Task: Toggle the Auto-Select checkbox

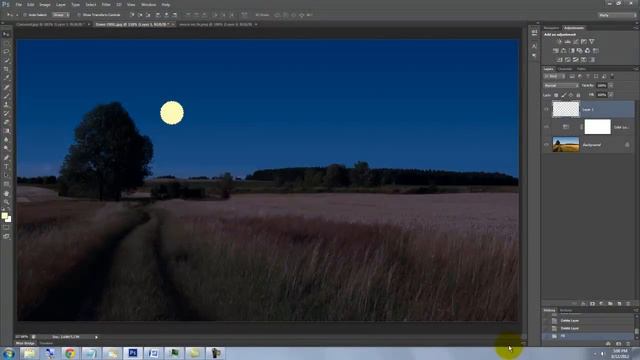Action: click(x=24, y=15)
